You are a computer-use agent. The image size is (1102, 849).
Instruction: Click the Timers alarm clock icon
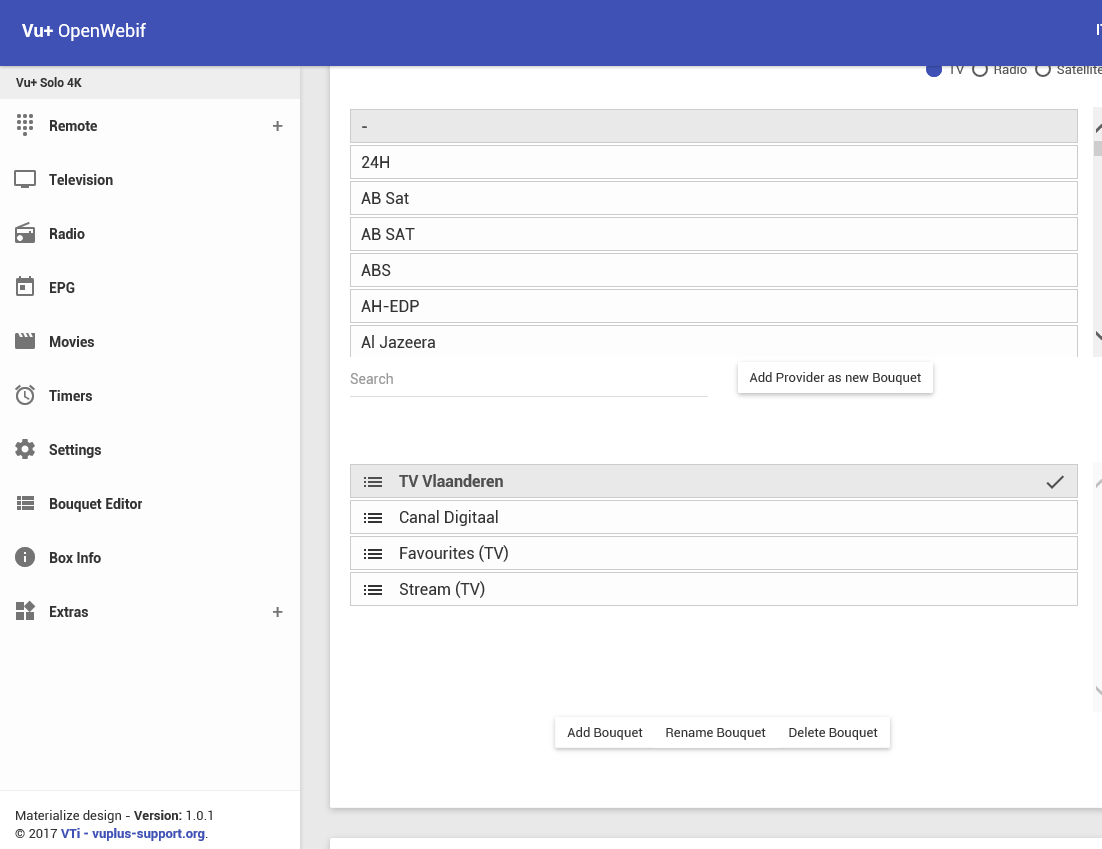[25, 396]
